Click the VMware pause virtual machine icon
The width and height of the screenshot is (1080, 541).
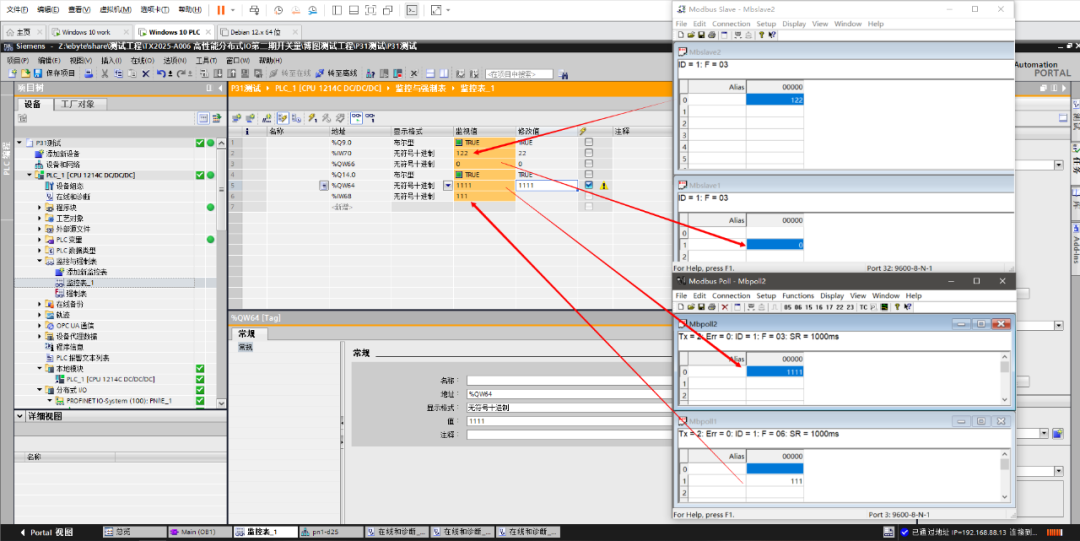[x=220, y=9]
